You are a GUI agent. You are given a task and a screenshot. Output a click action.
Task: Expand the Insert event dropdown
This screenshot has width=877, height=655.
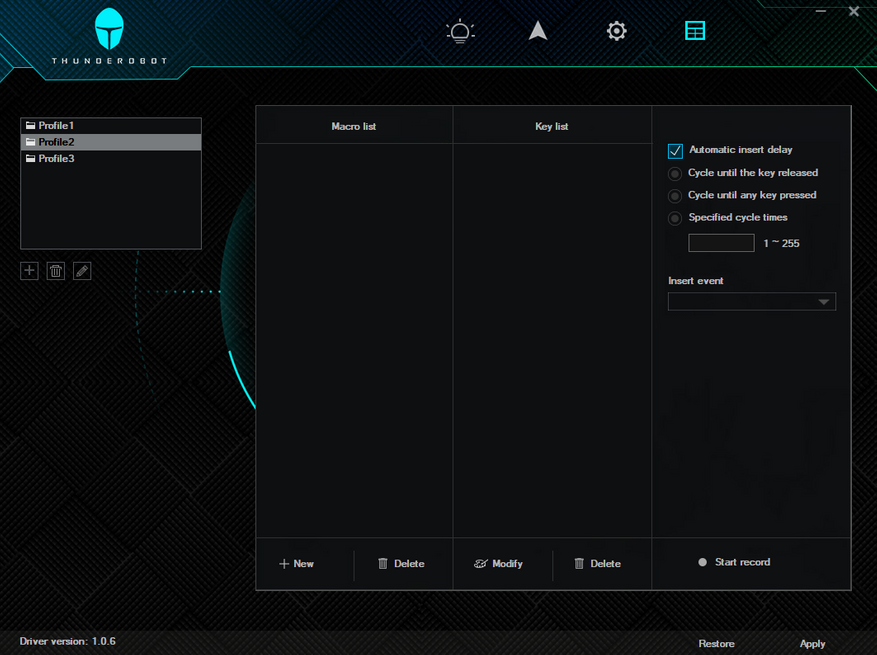click(x=752, y=301)
